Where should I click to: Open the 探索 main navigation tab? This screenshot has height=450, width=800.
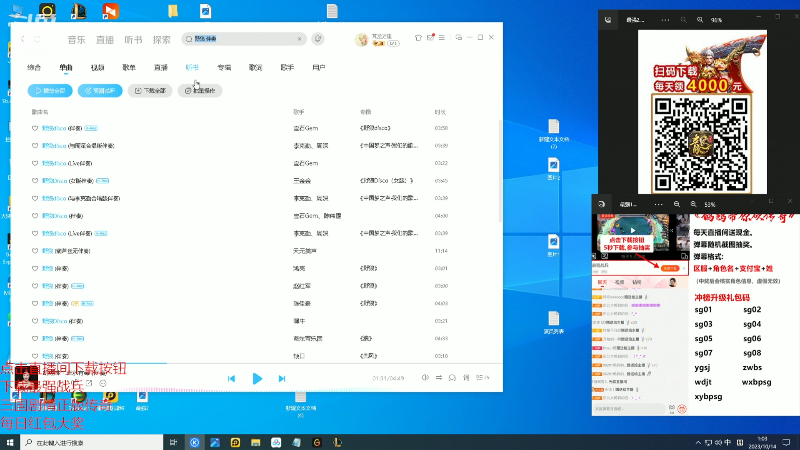pyautogui.click(x=162, y=39)
